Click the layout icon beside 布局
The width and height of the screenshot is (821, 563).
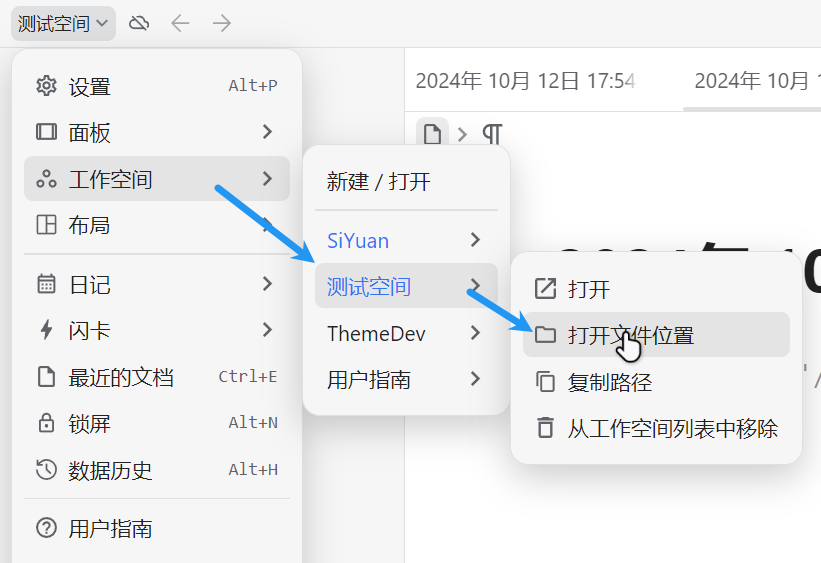pyautogui.click(x=46, y=225)
